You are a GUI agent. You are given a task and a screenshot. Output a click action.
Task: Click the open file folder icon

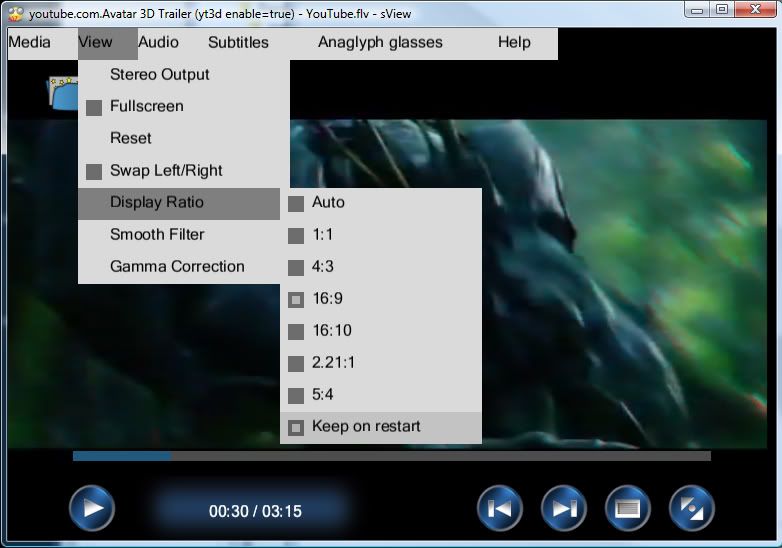tap(63, 93)
